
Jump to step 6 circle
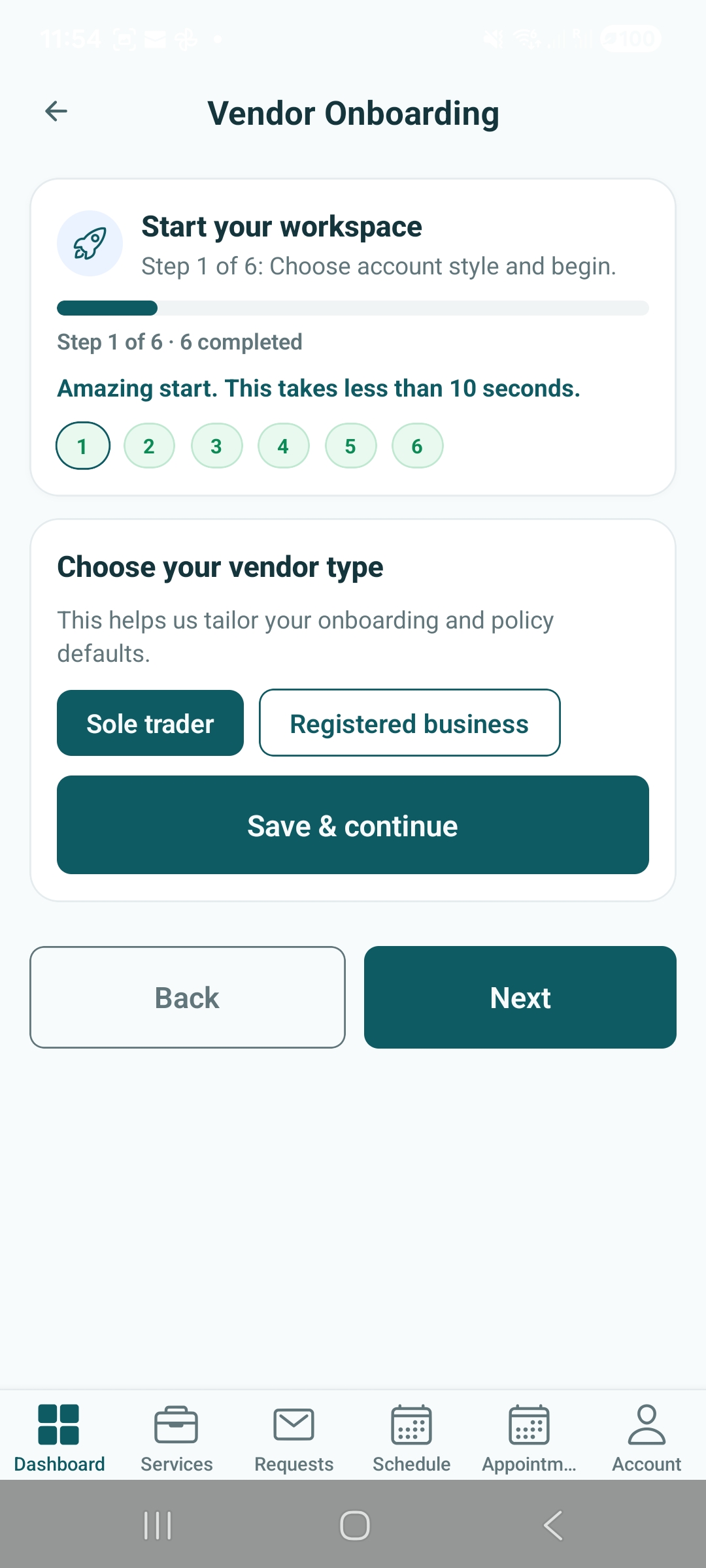(x=417, y=445)
